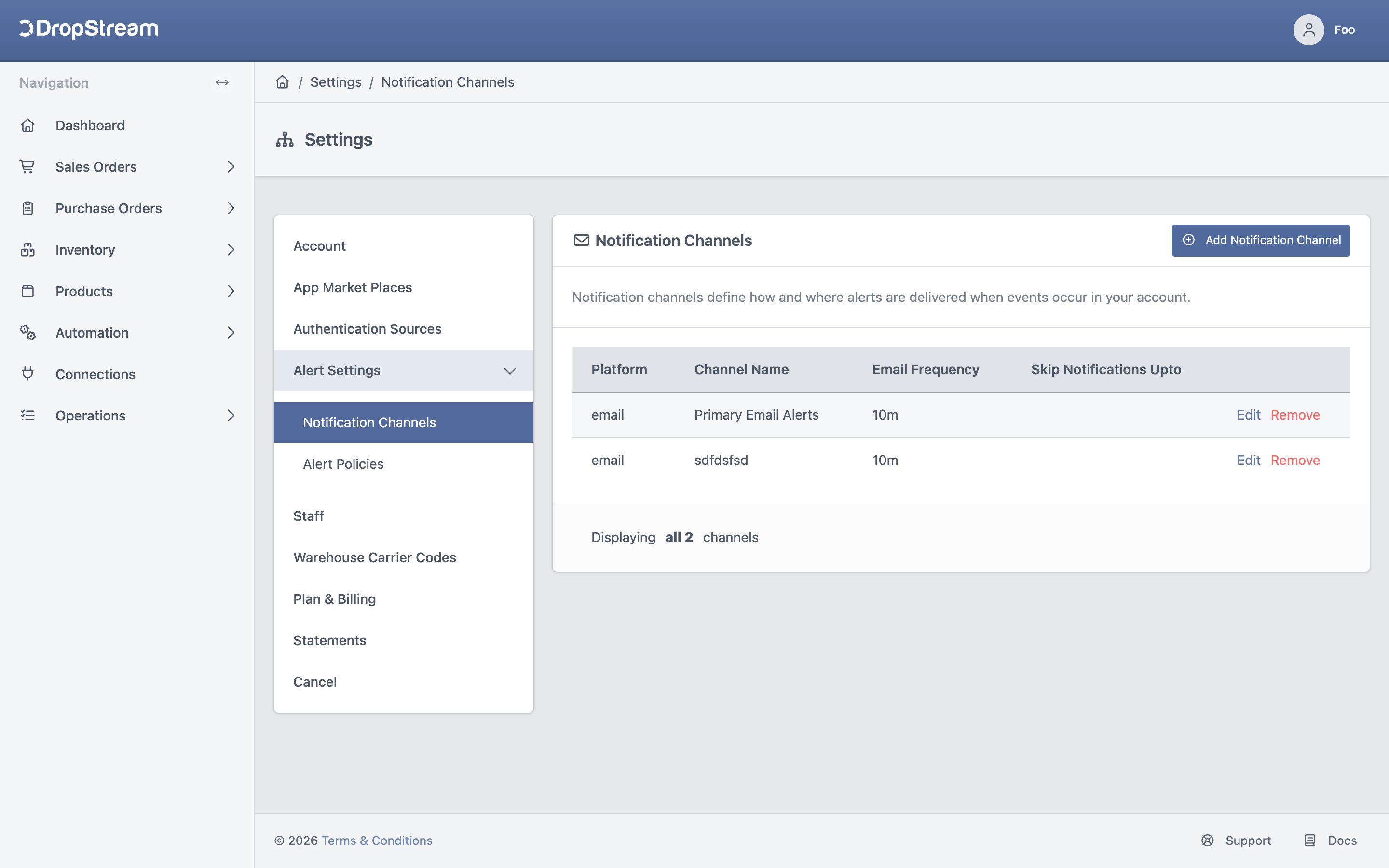This screenshot has height=868, width=1389.
Task: Edit the Primary Email Alerts channel
Action: coord(1248,415)
